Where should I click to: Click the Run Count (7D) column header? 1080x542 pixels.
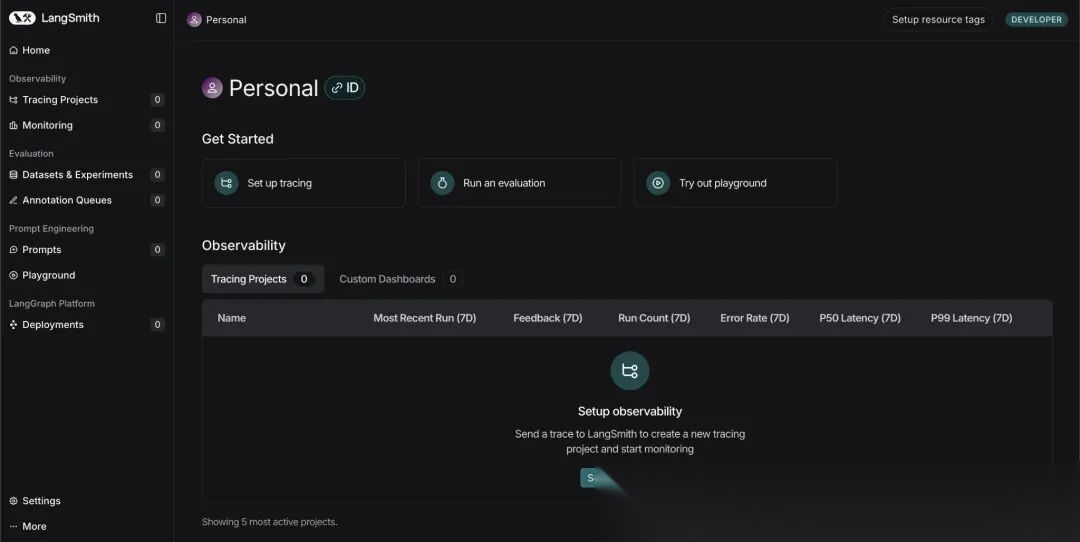pos(654,318)
